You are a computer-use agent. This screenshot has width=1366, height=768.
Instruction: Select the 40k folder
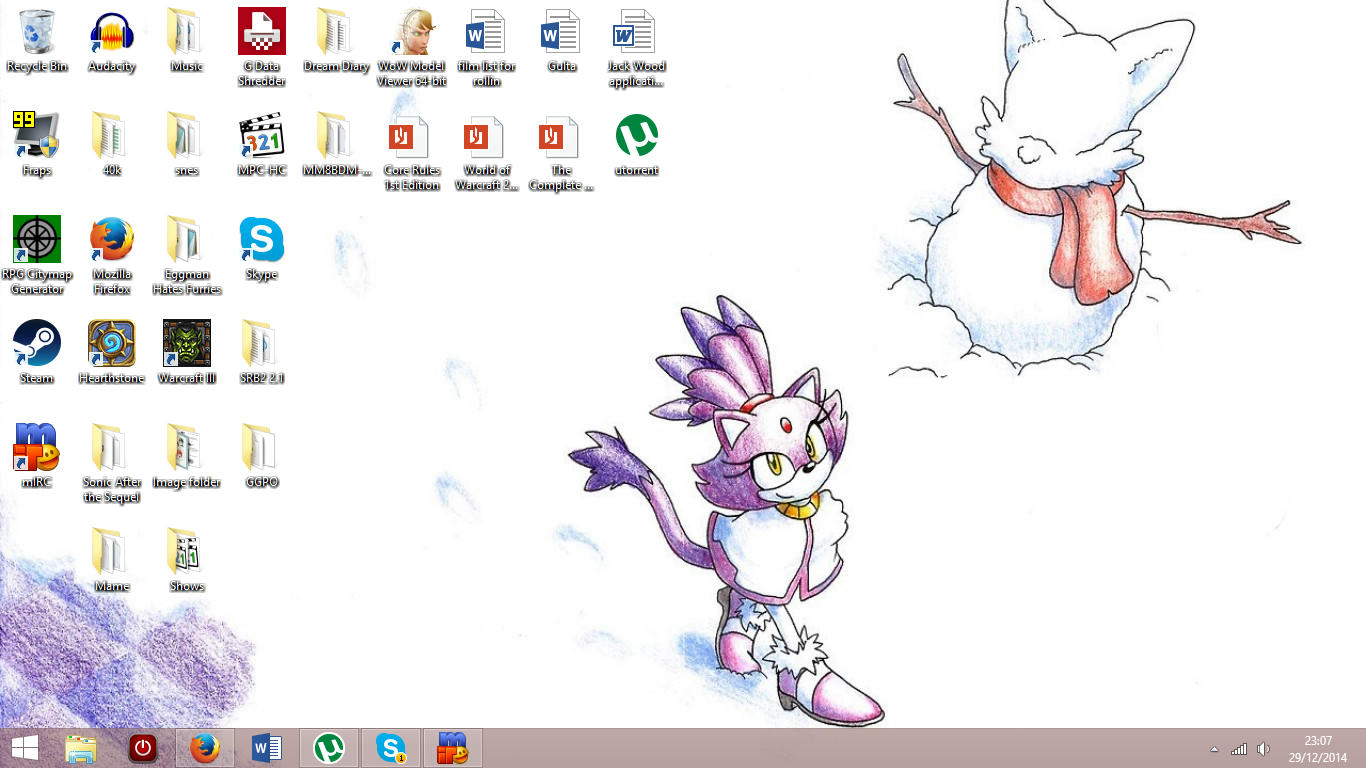tap(112, 145)
